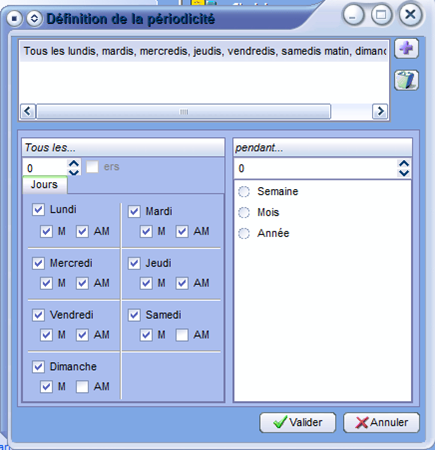Click the right arrow of the horizontal scrollbar
Screen dimensions: 435x450
pos(380,111)
